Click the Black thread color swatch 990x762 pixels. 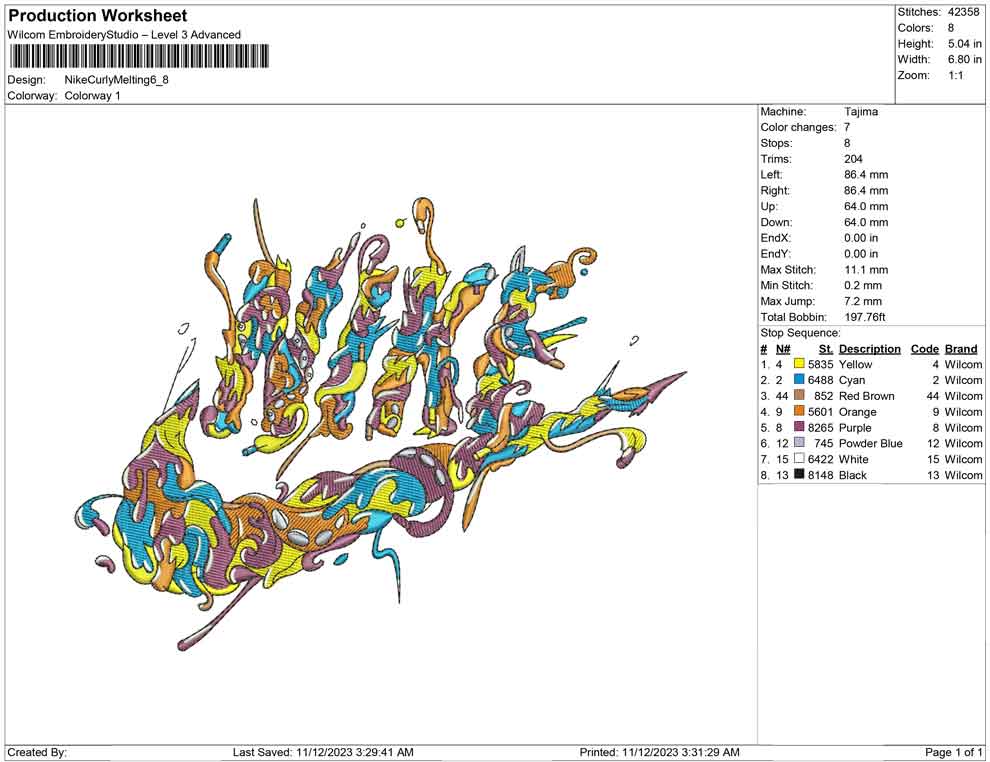click(x=799, y=475)
